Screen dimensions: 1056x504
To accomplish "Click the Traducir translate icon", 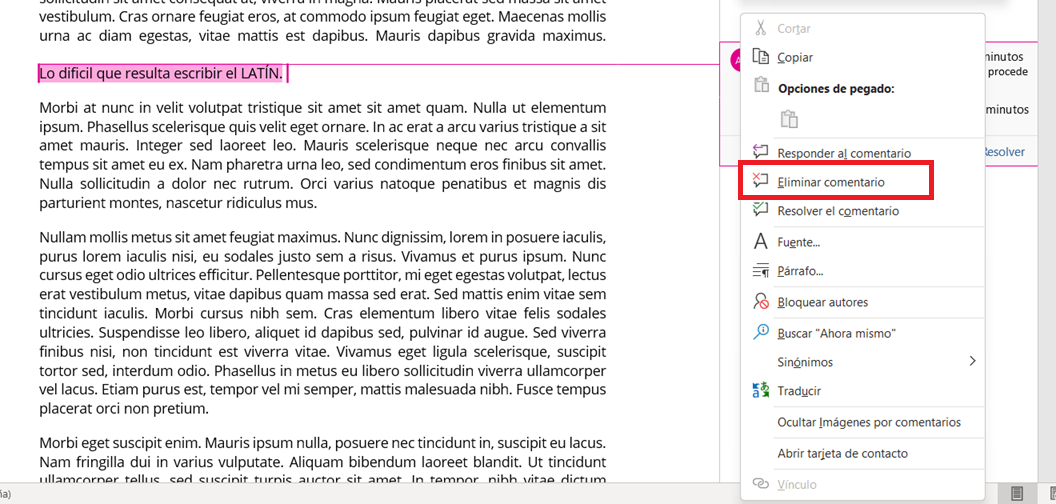I will (x=760, y=390).
